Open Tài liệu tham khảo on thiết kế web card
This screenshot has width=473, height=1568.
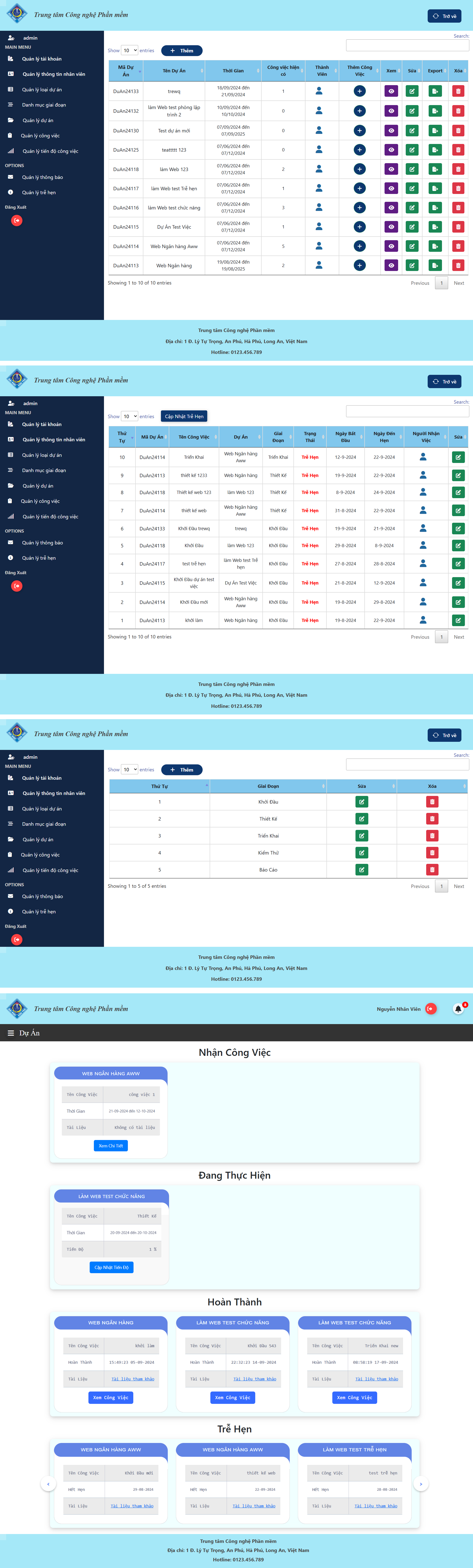pos(254,1506)
